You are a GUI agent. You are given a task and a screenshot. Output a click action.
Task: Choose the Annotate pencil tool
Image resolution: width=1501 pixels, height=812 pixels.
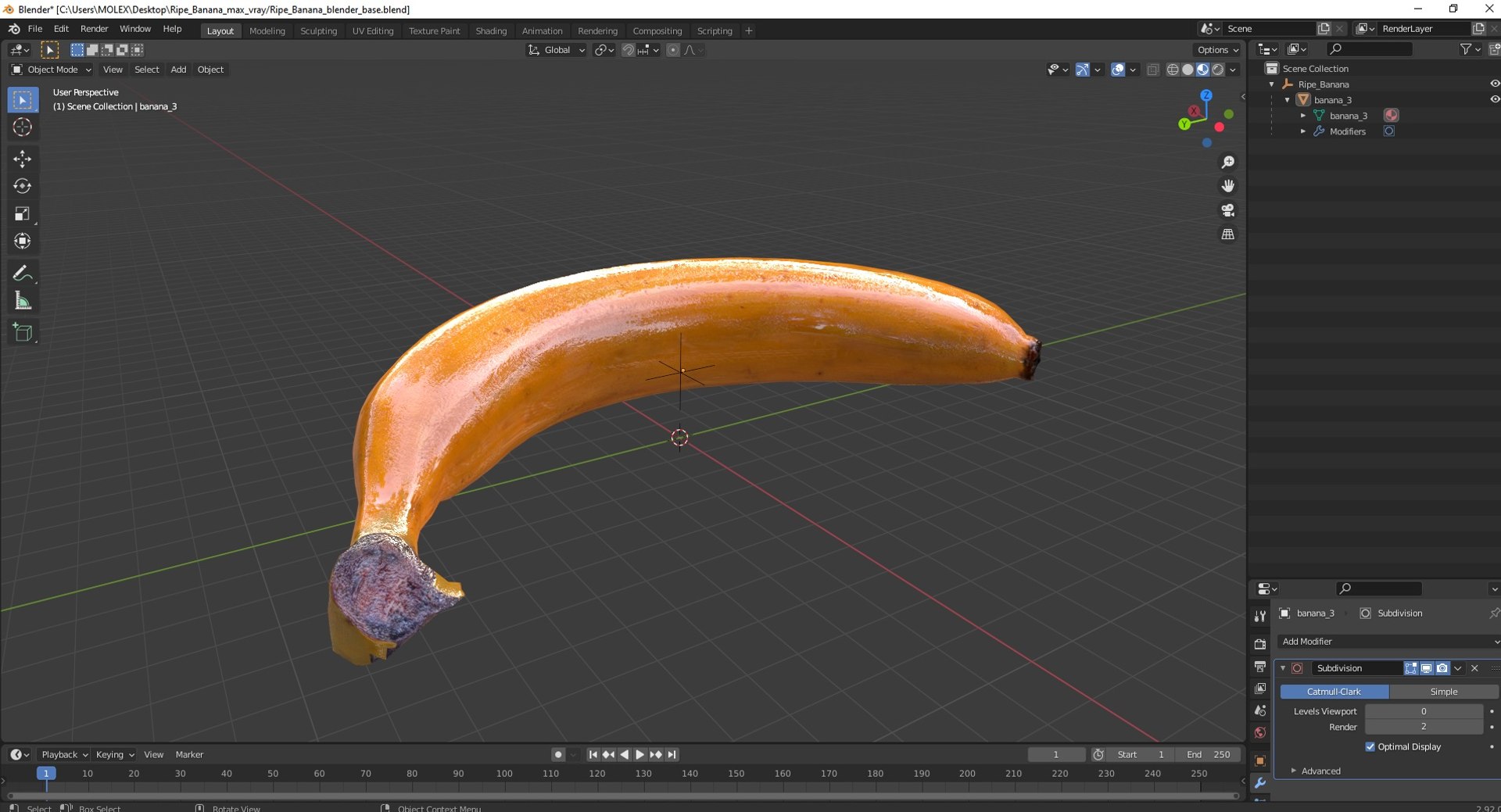(x=22, y=273)
